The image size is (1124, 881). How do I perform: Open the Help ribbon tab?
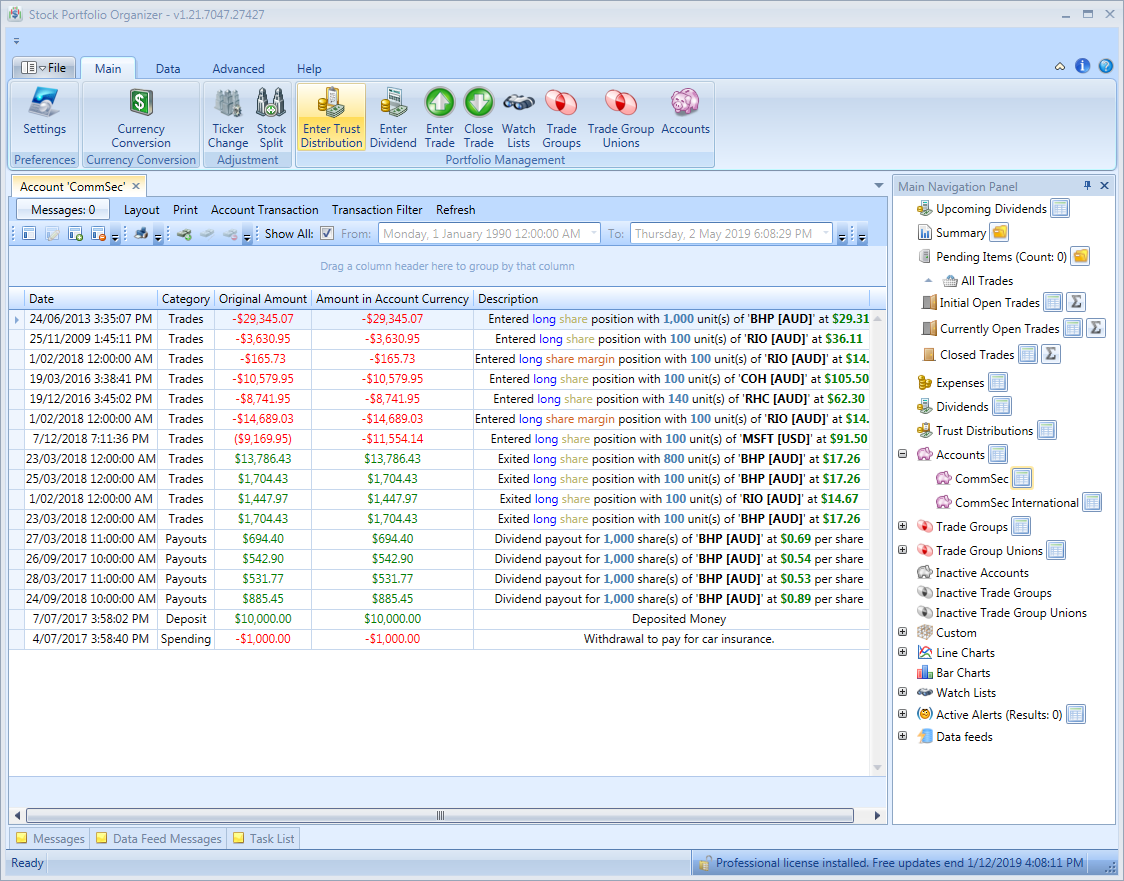[x=309, y=69]
